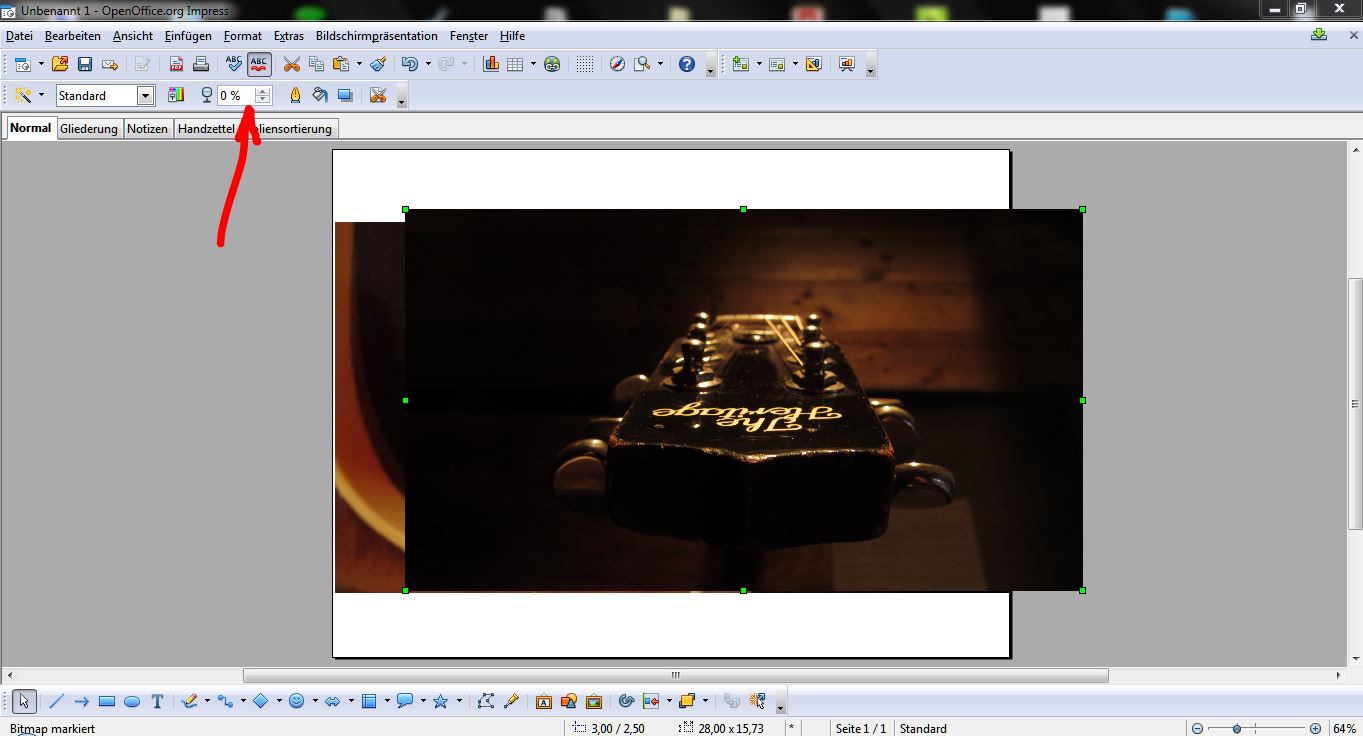Screen dimensions: 1363x736
Task: Switch to the Notizen tab
Action: [x=148, y=129]
